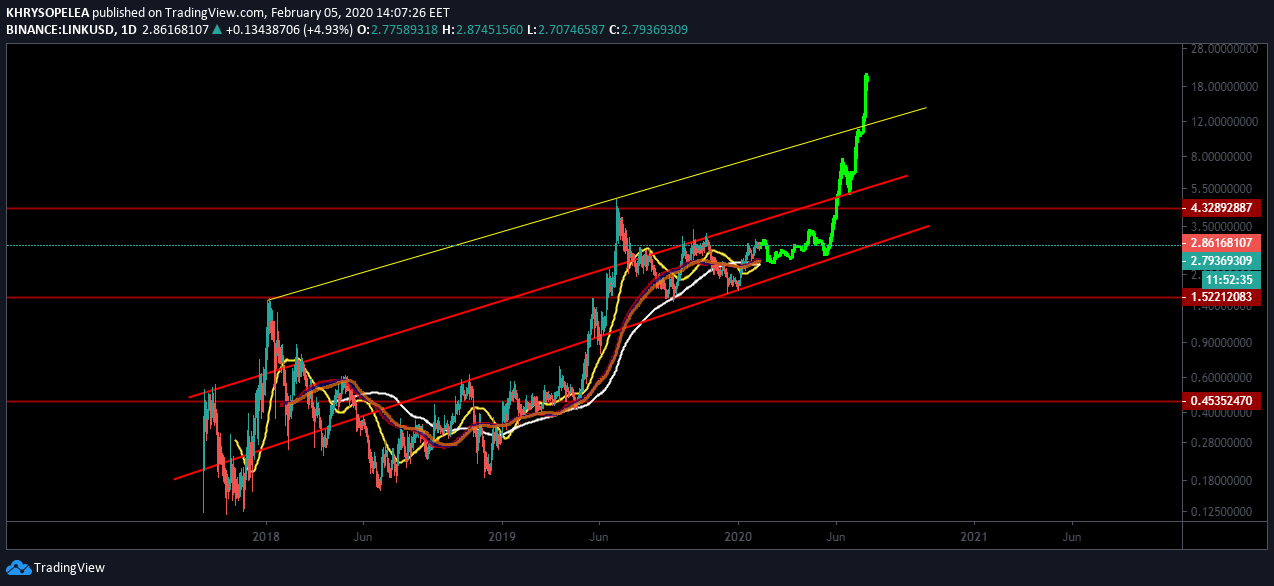
Task: Click the 0.60000000 price axis value
Action: point(1222,378)
